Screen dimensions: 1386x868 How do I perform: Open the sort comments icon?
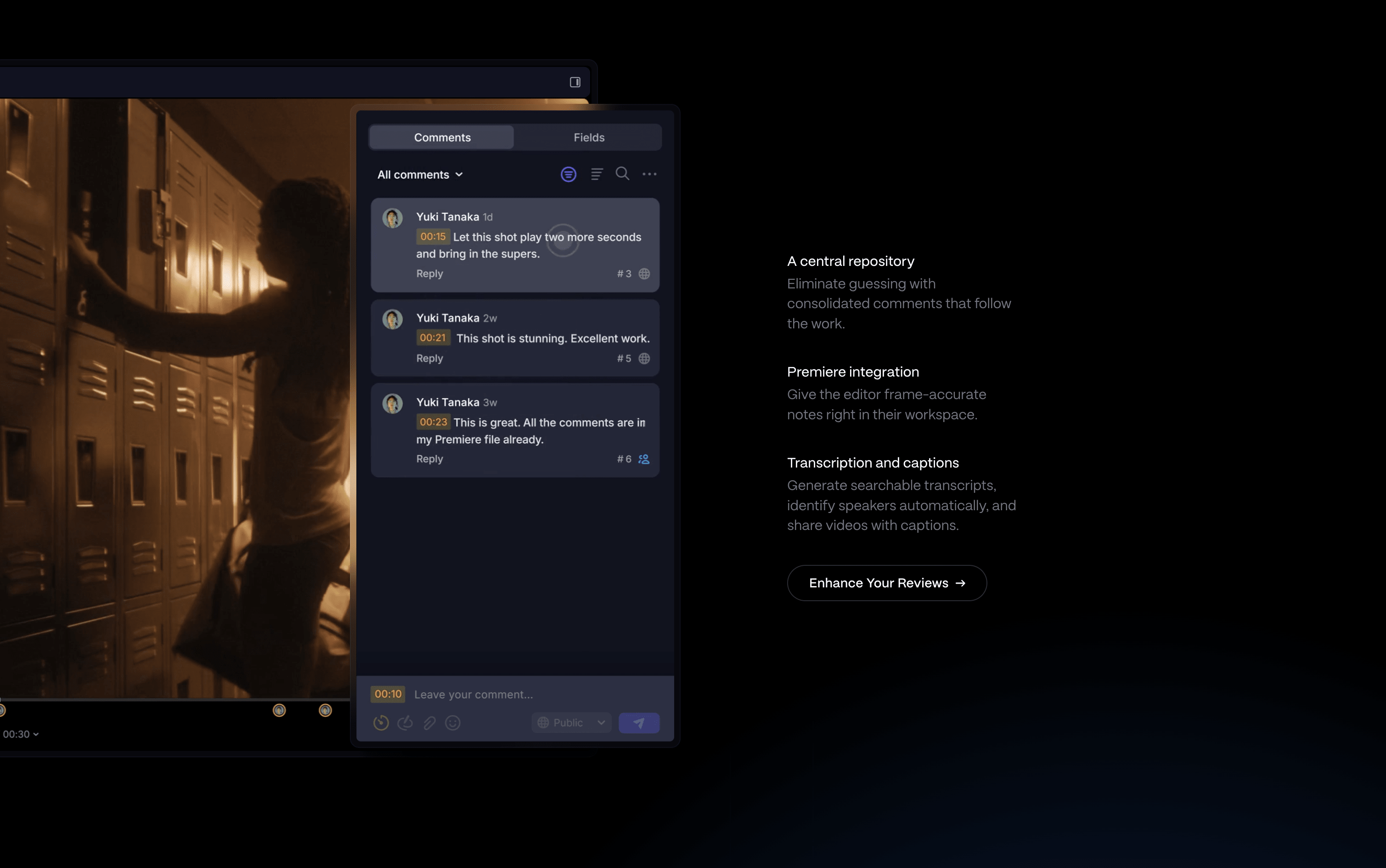(x=596, y=174)
